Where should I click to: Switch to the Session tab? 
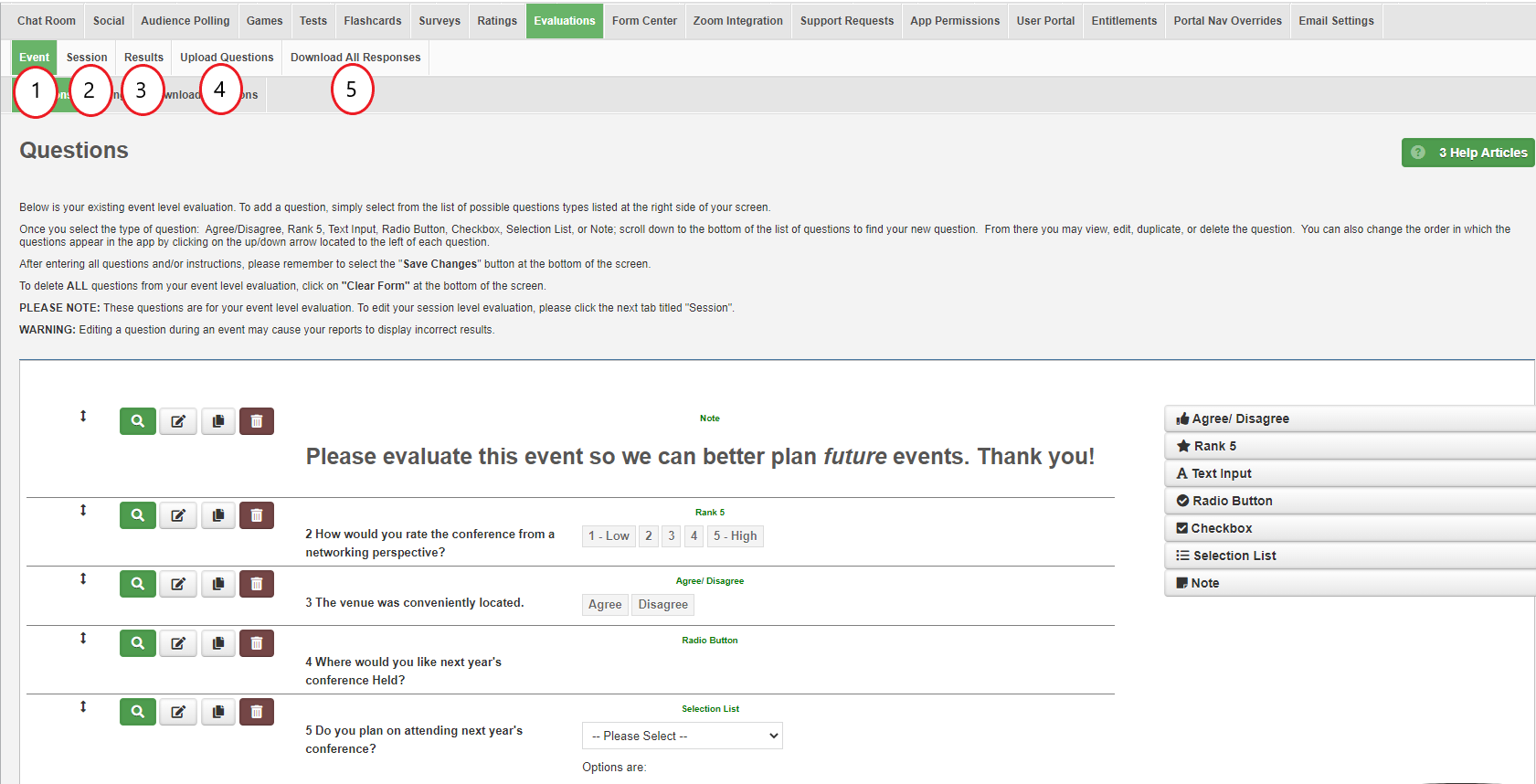click(x=87, y=58)
